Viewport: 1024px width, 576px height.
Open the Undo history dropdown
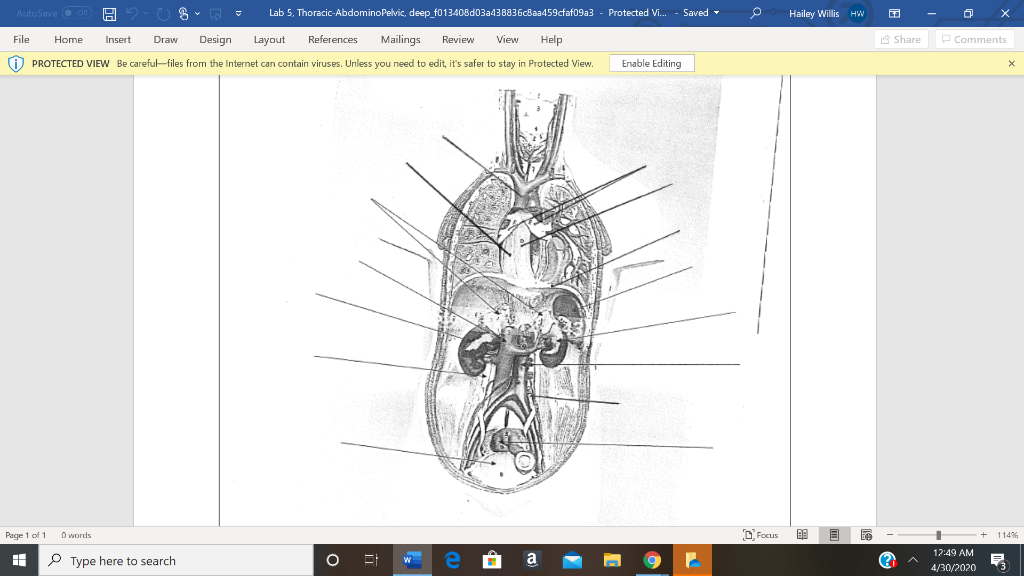pos(146,13)
